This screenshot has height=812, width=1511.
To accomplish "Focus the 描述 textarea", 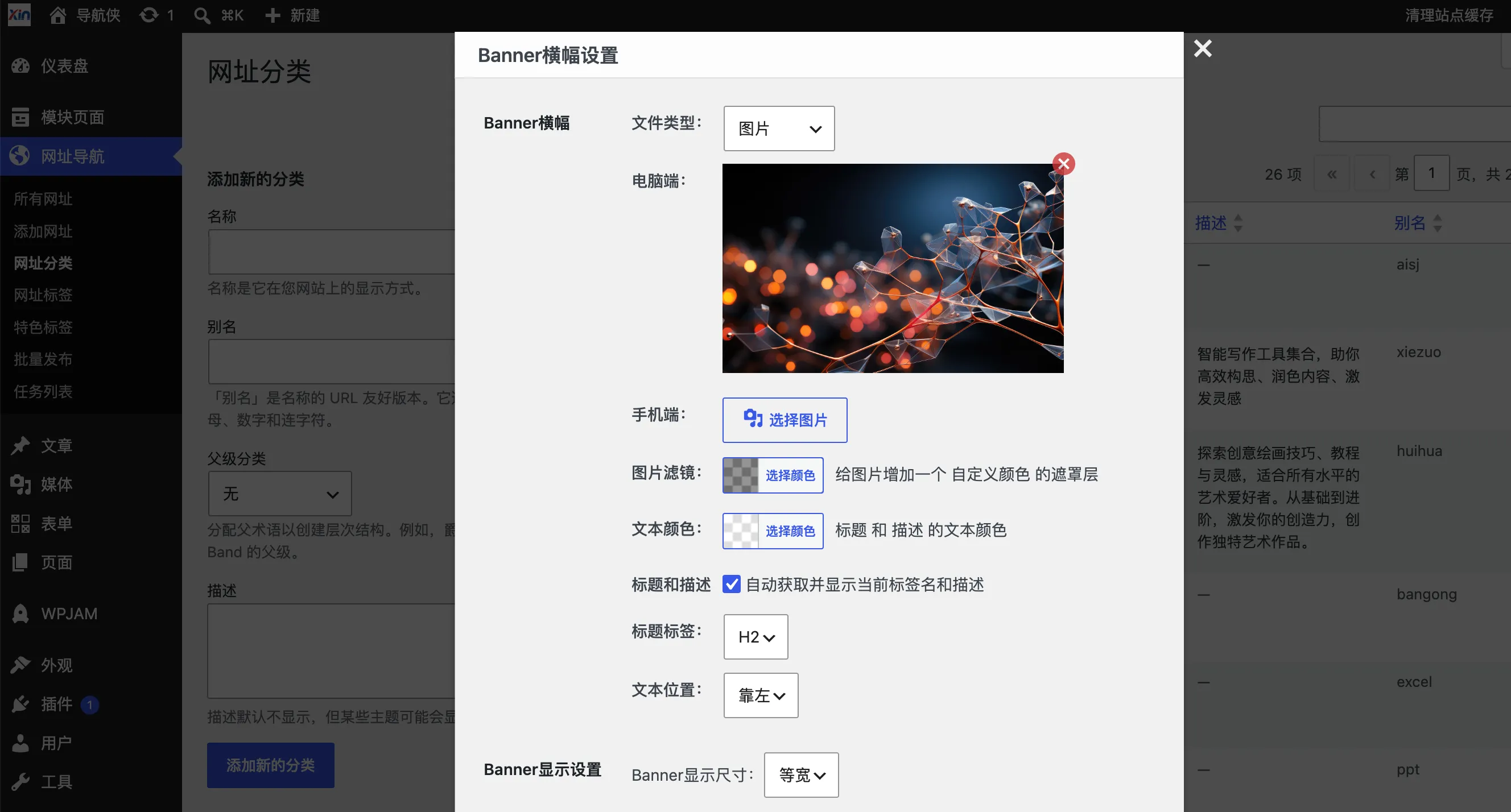I will [x=332, y=651].
